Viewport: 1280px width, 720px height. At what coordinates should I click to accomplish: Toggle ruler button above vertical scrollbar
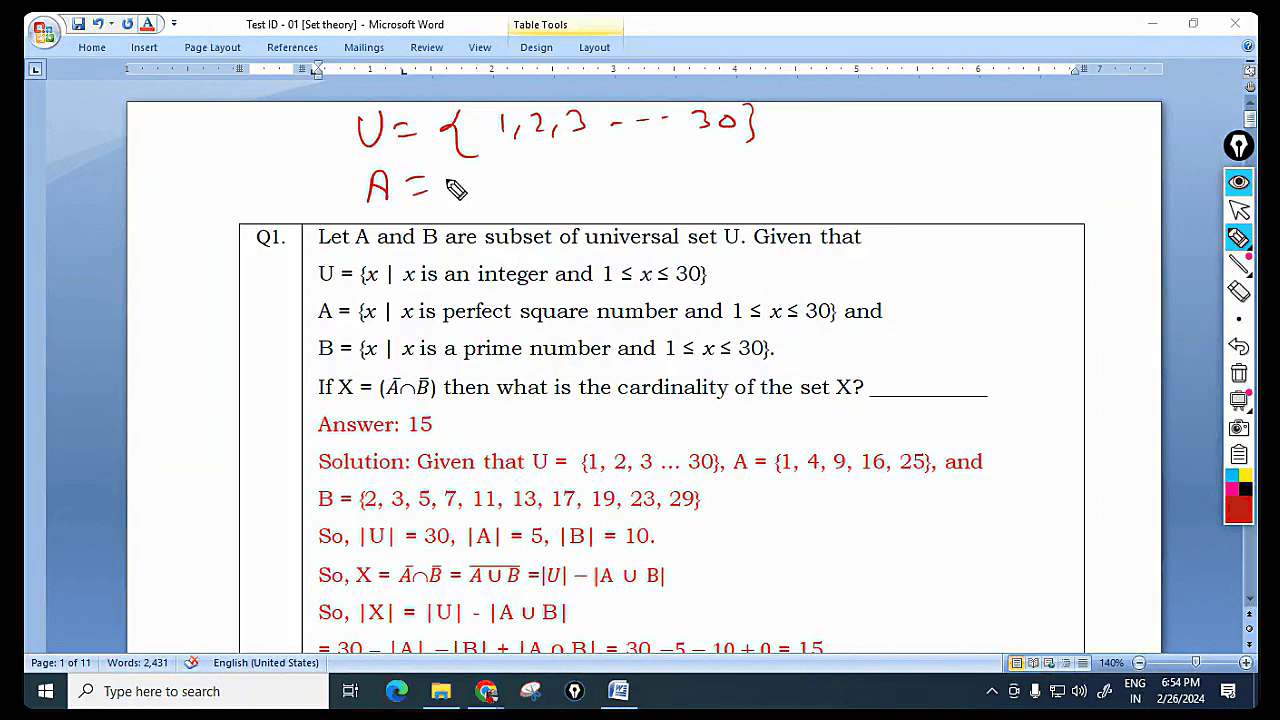tap(1249, 70)
